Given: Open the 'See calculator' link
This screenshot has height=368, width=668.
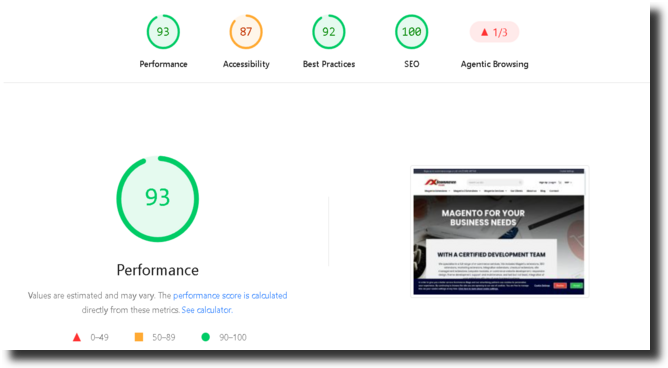Looking at the screenshot, I should pyautogui.click(x=207, y=310).
